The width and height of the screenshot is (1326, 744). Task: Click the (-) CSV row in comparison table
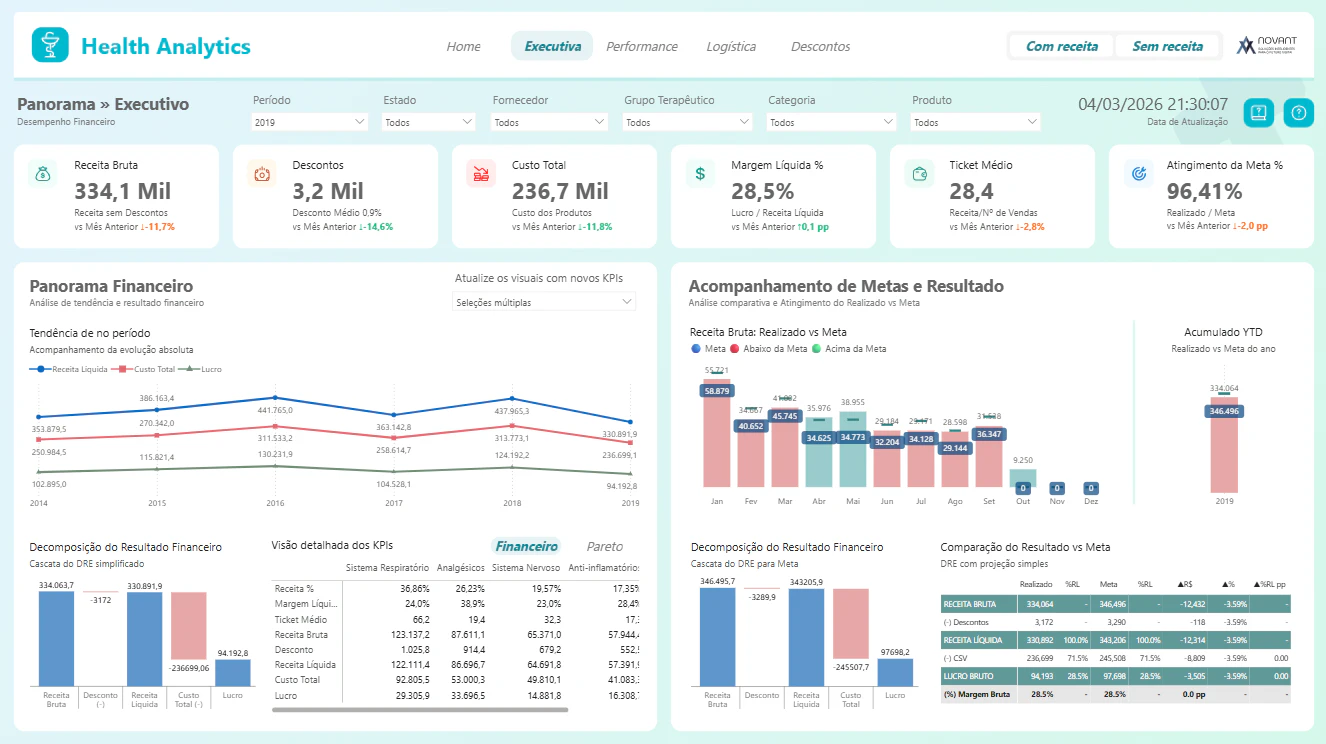tap(1115, 658)
